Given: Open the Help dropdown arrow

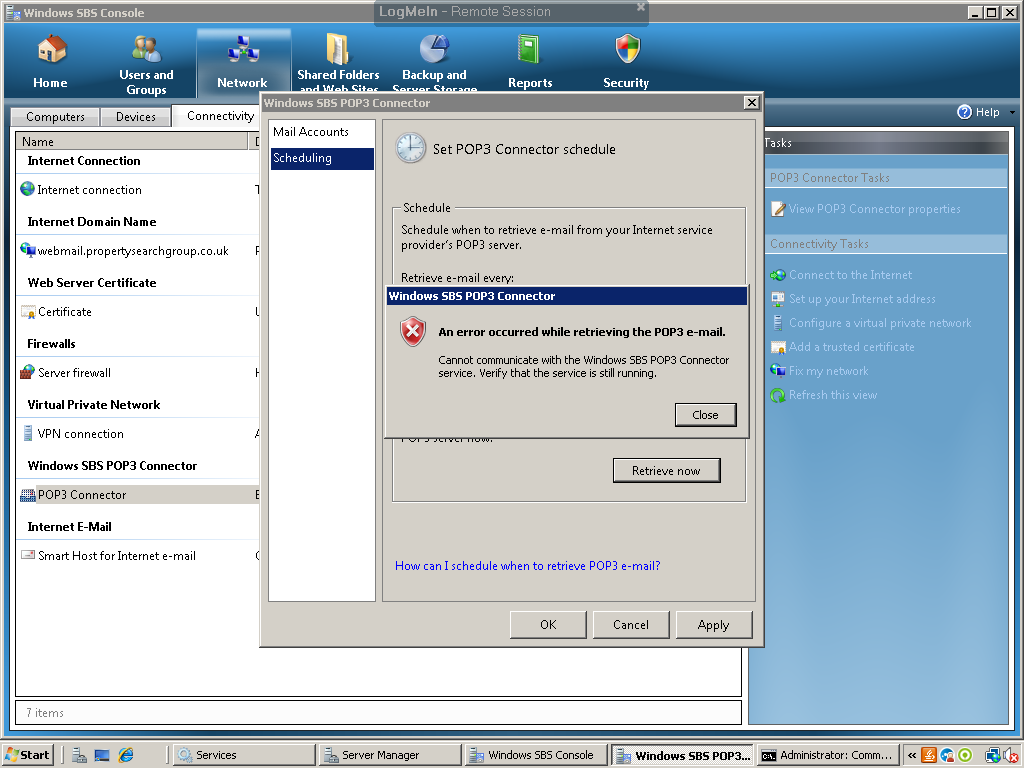Looking at the screenshot, I should [1012, 112].
